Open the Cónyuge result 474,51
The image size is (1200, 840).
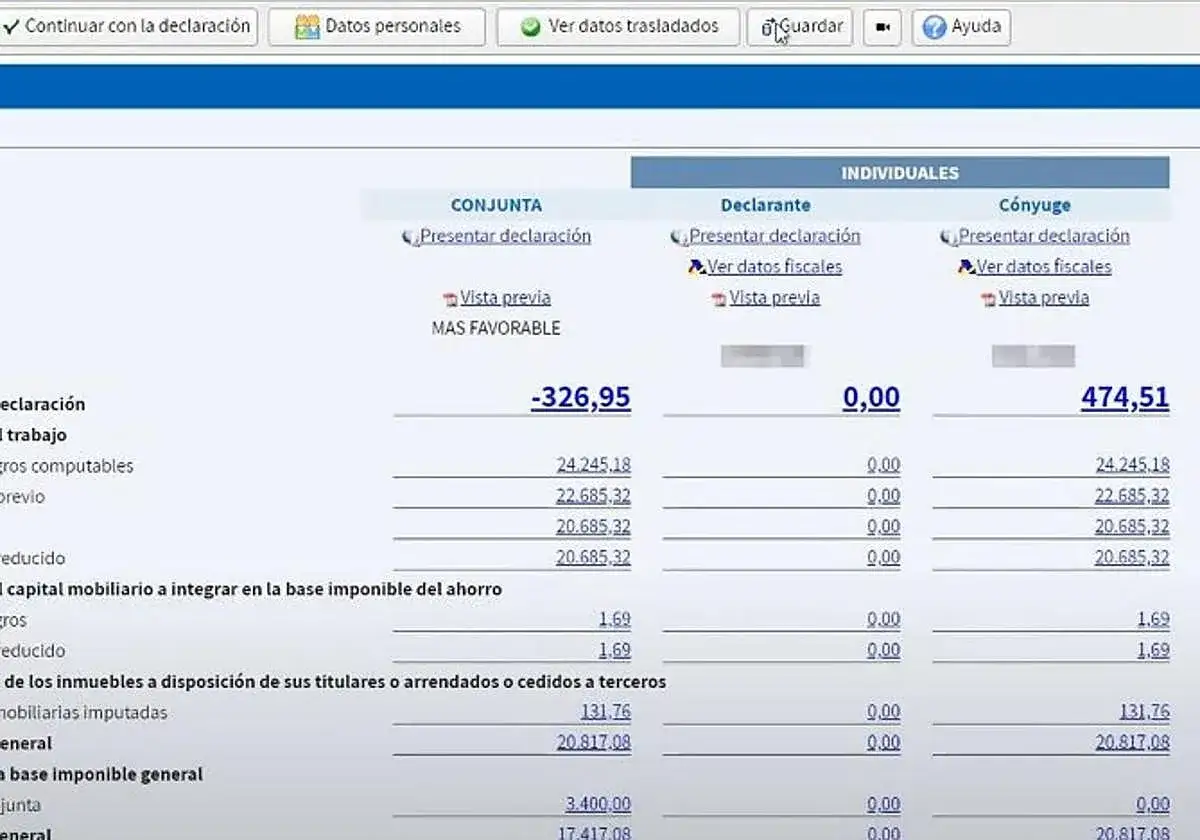[x=1125, y=398]
